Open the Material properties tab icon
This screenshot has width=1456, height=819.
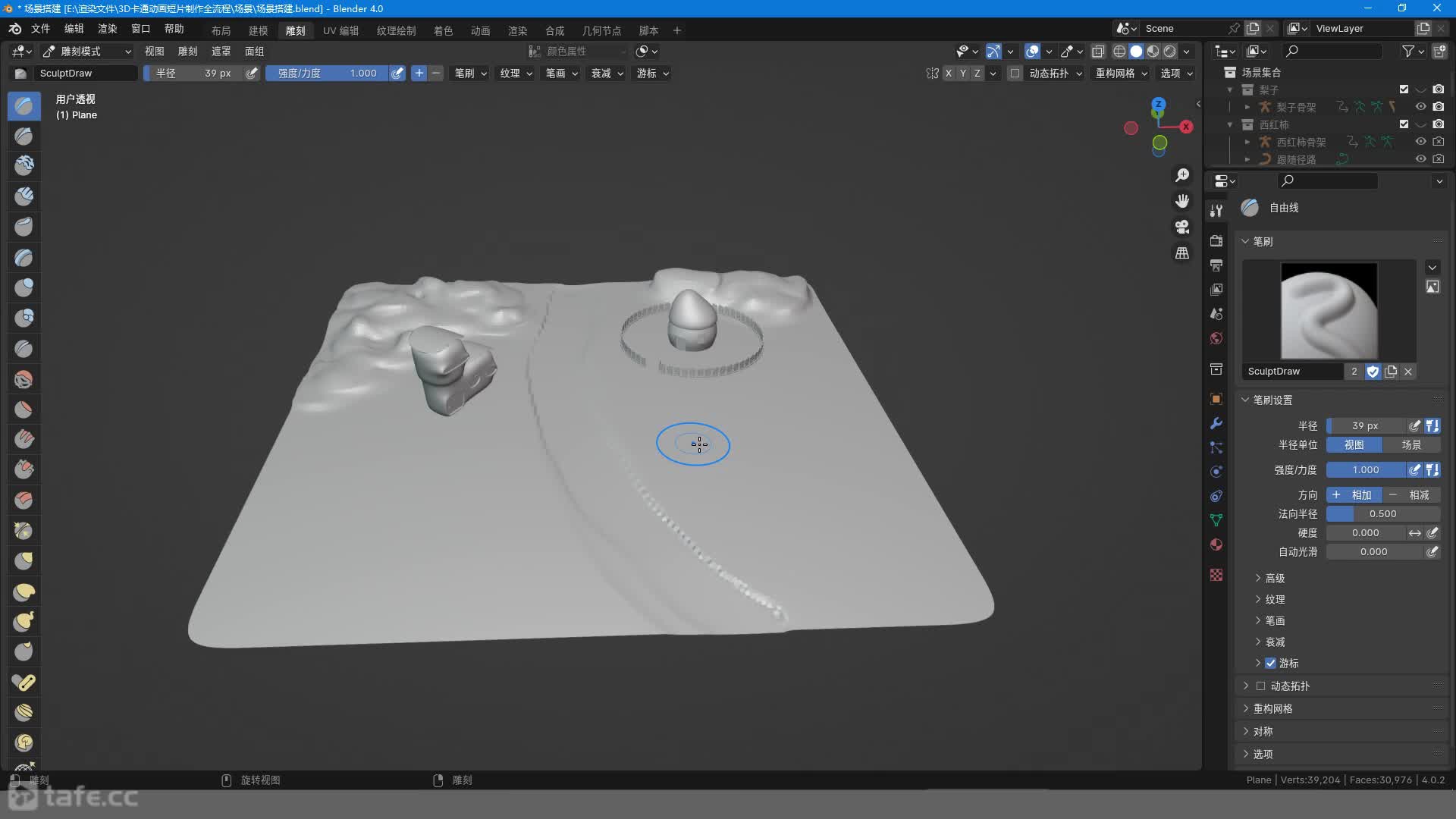click(x=1216, y=544)
